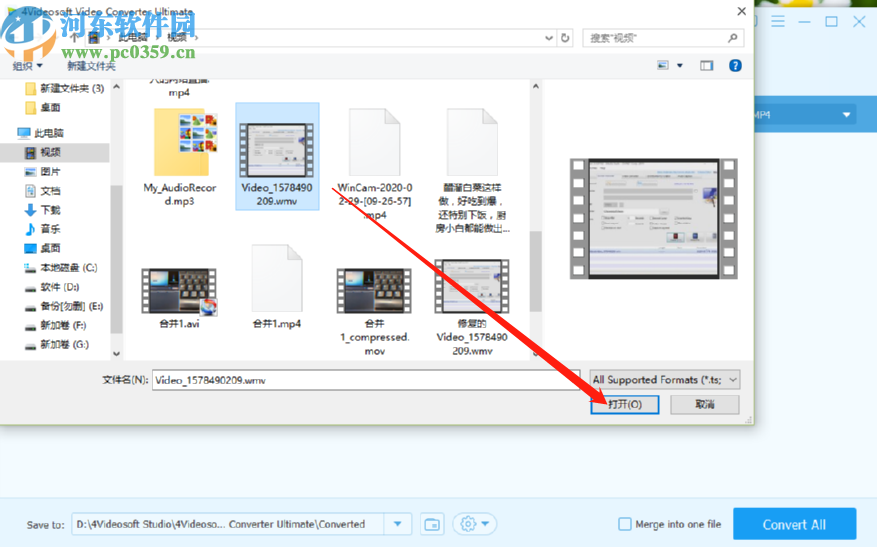The height and width of the screenshot is (547, 877).
Task: Click the file name input field
Action: tap(366, 380)
